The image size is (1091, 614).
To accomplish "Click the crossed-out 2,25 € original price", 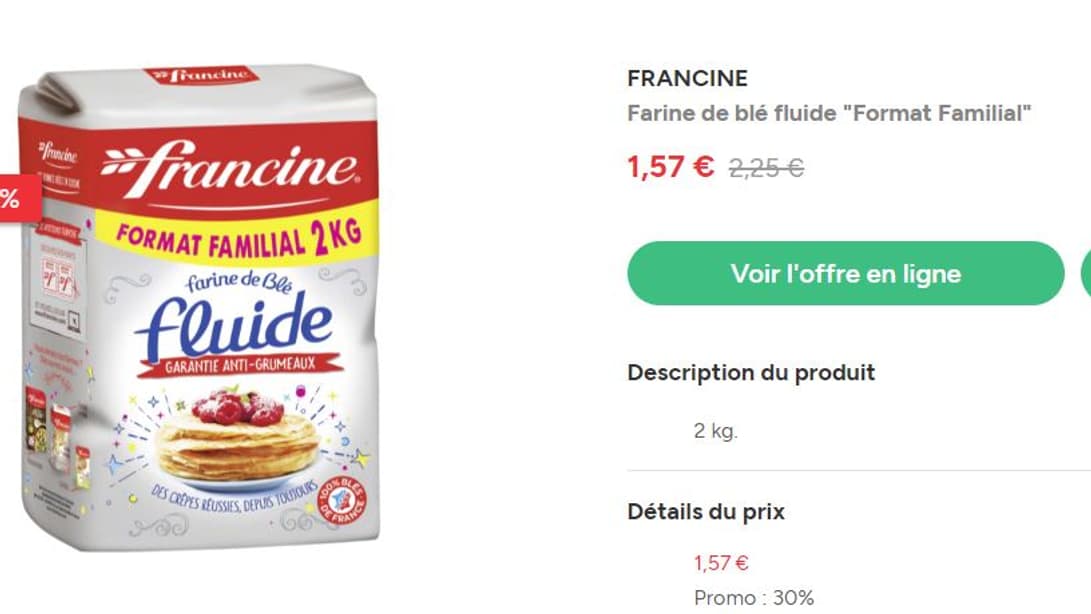I will pyautogui.click(x=766, y=168).
